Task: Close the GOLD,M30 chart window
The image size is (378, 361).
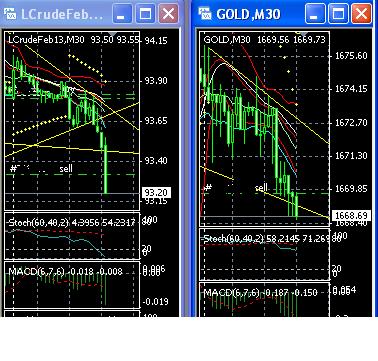Action: (x=361, y=14)
